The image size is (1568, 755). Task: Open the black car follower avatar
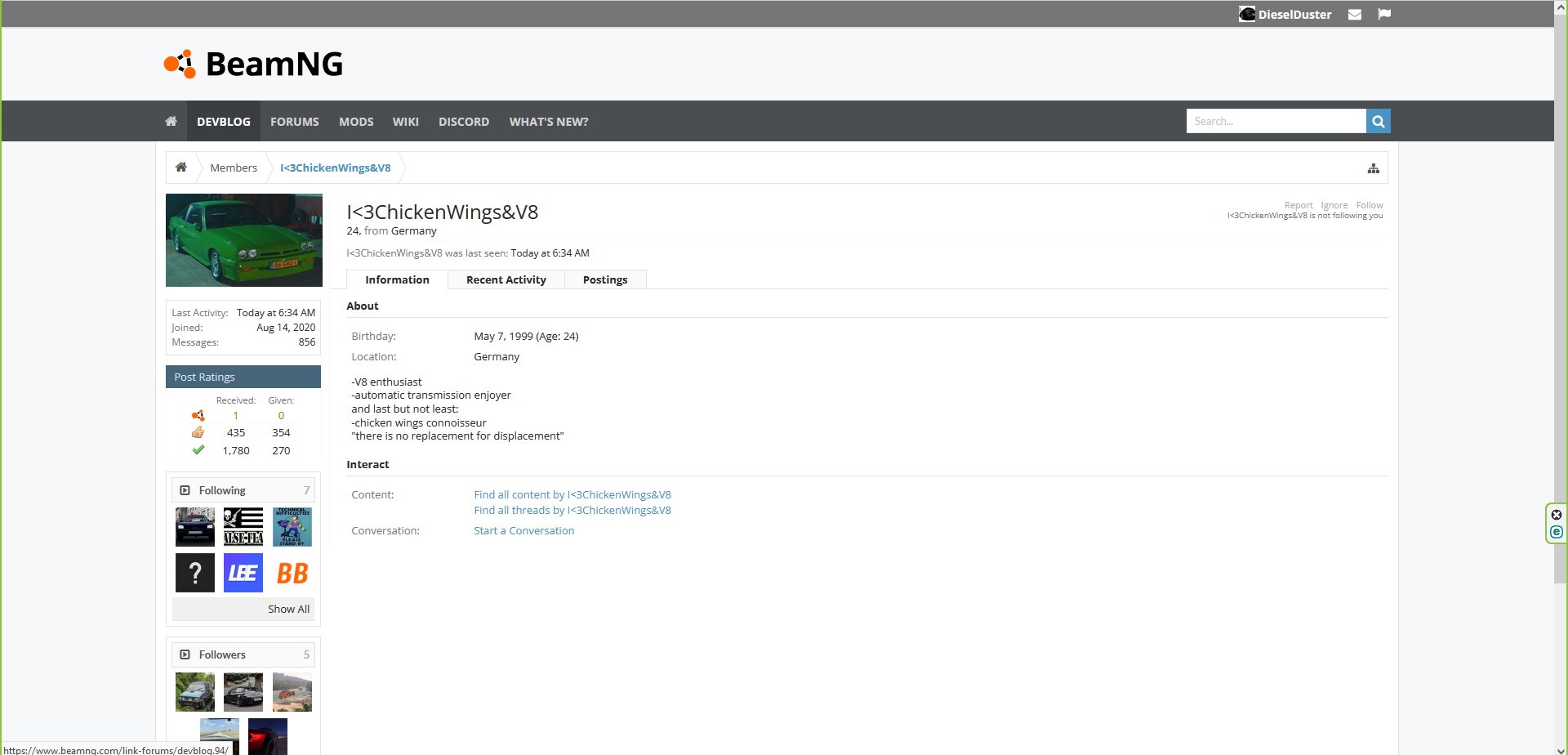coord(243,692)
